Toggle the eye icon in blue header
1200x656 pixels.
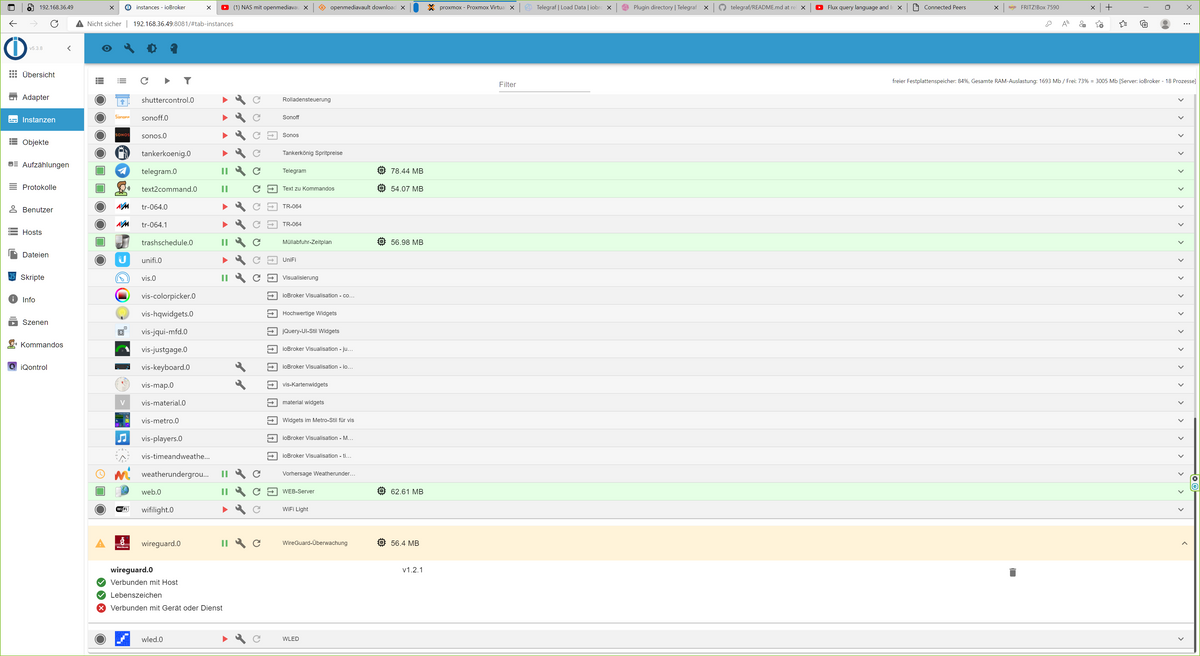click(x=107, y=48)
